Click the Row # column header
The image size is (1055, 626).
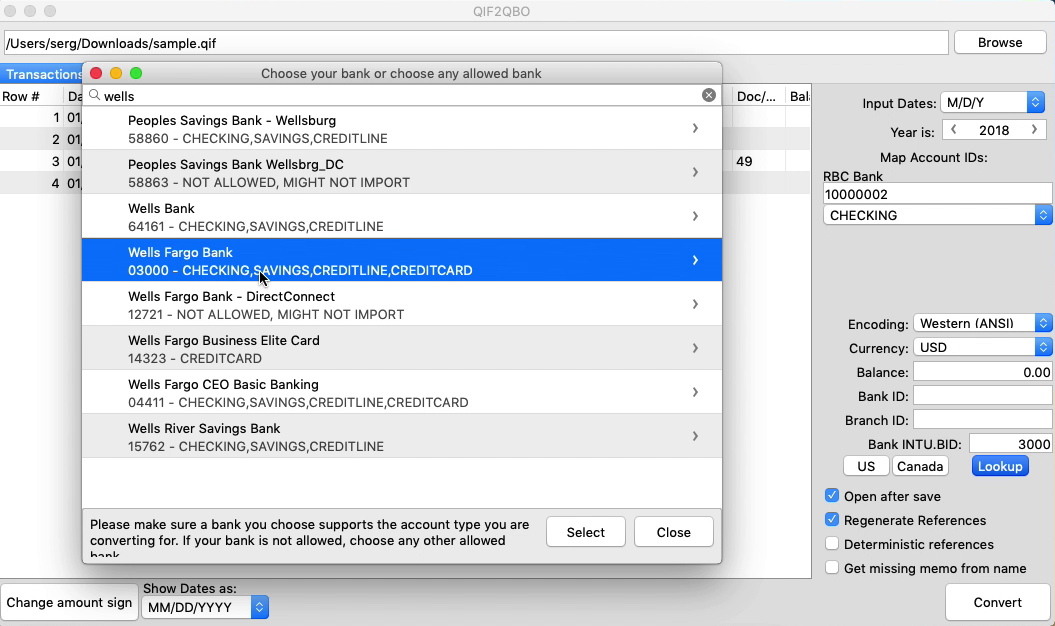pyautogui.click(x=32, y=96)
